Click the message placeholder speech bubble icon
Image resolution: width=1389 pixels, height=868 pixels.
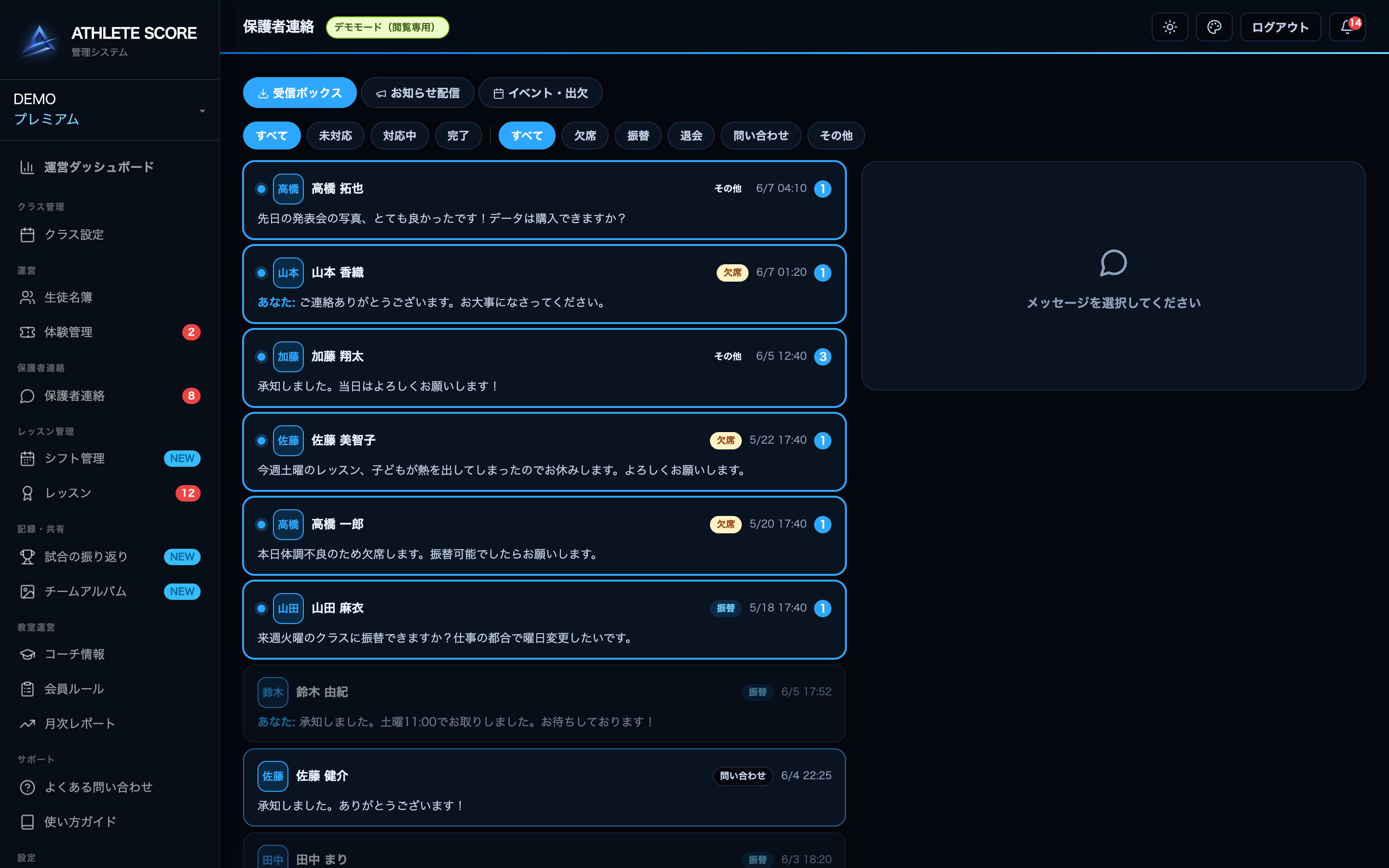coord(1113,263)
